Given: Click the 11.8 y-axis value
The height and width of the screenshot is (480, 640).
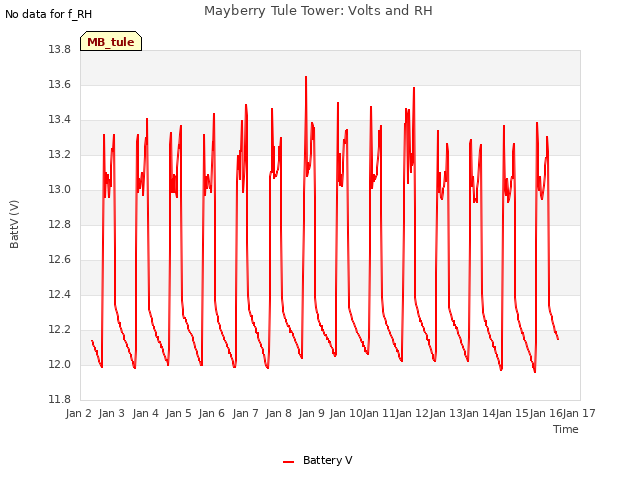Looking at the screenshot, I should point(60,400).
